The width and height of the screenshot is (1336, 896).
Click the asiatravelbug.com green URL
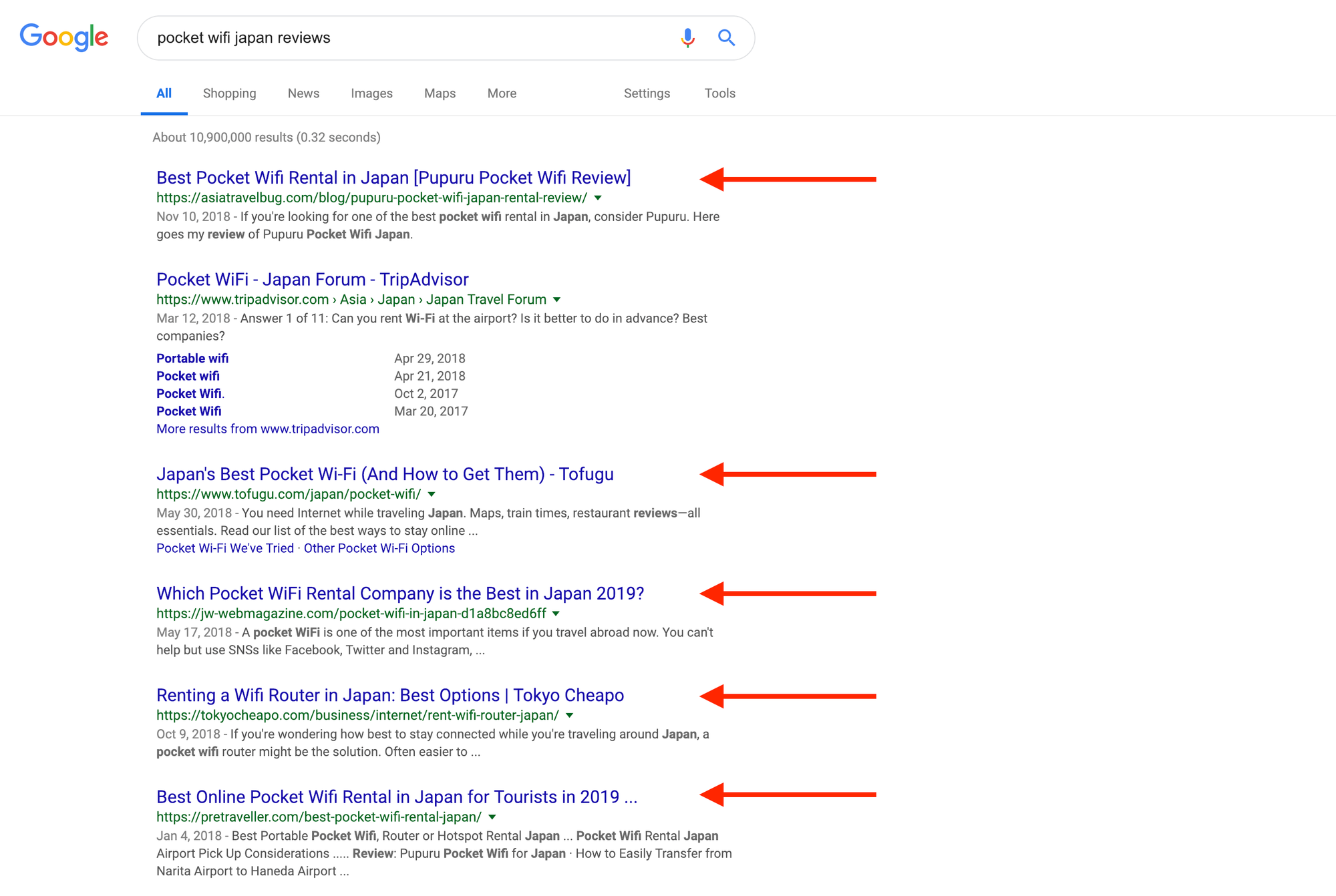(371, 198)
